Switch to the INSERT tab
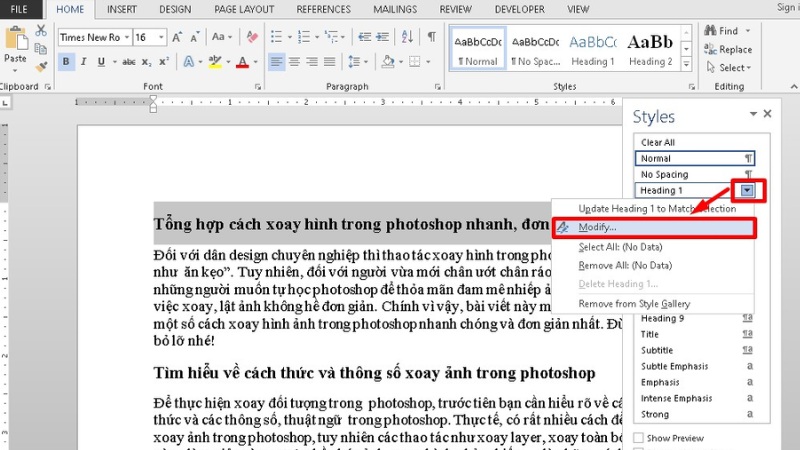 click(121, 9)
